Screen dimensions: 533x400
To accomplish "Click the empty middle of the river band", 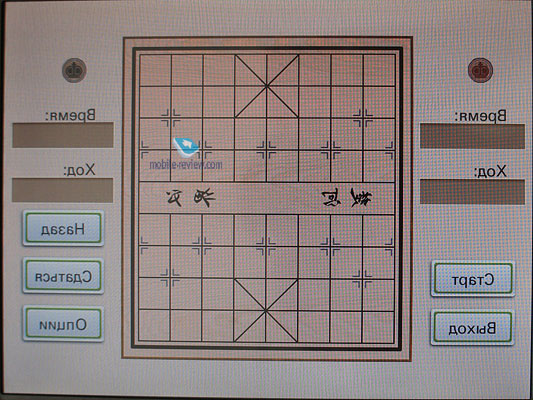I will [267, 198].
